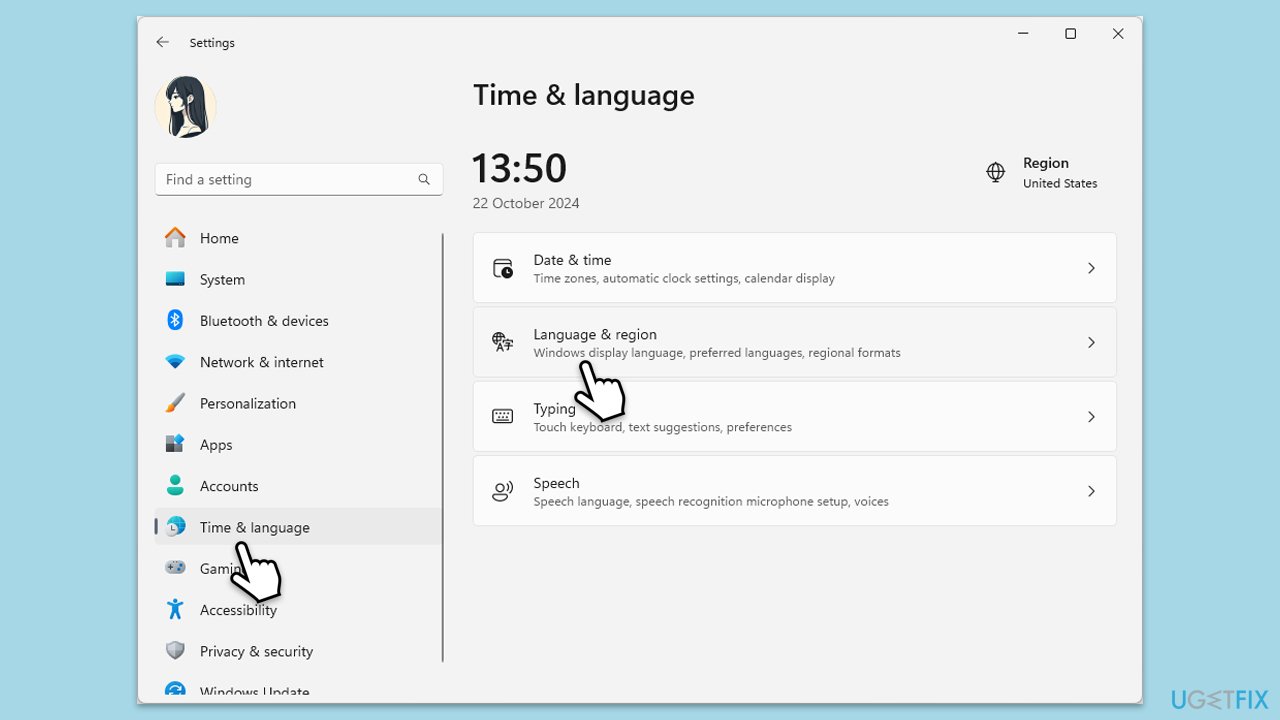Minimize the Settings window
The width and height of the screenshot is (1280, 720).
(1023, 34)
